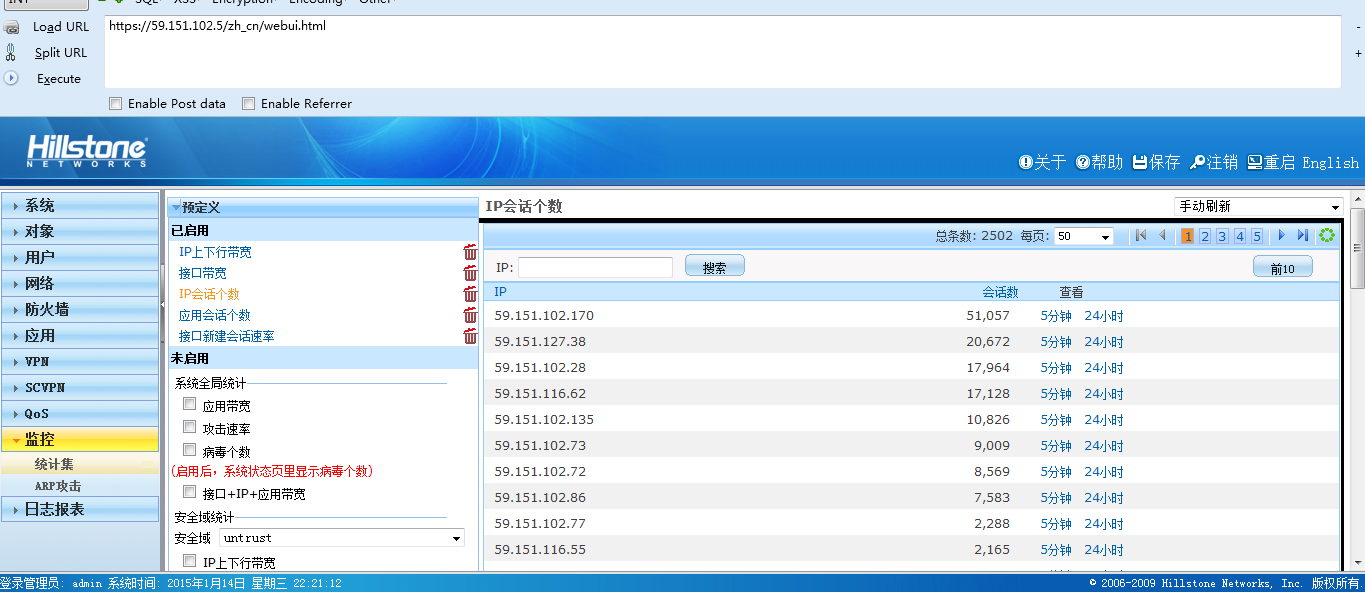1365x592 pixels.
Task: Click the Split URL icon
Action: pyautogui.click(x=12, y=53)
